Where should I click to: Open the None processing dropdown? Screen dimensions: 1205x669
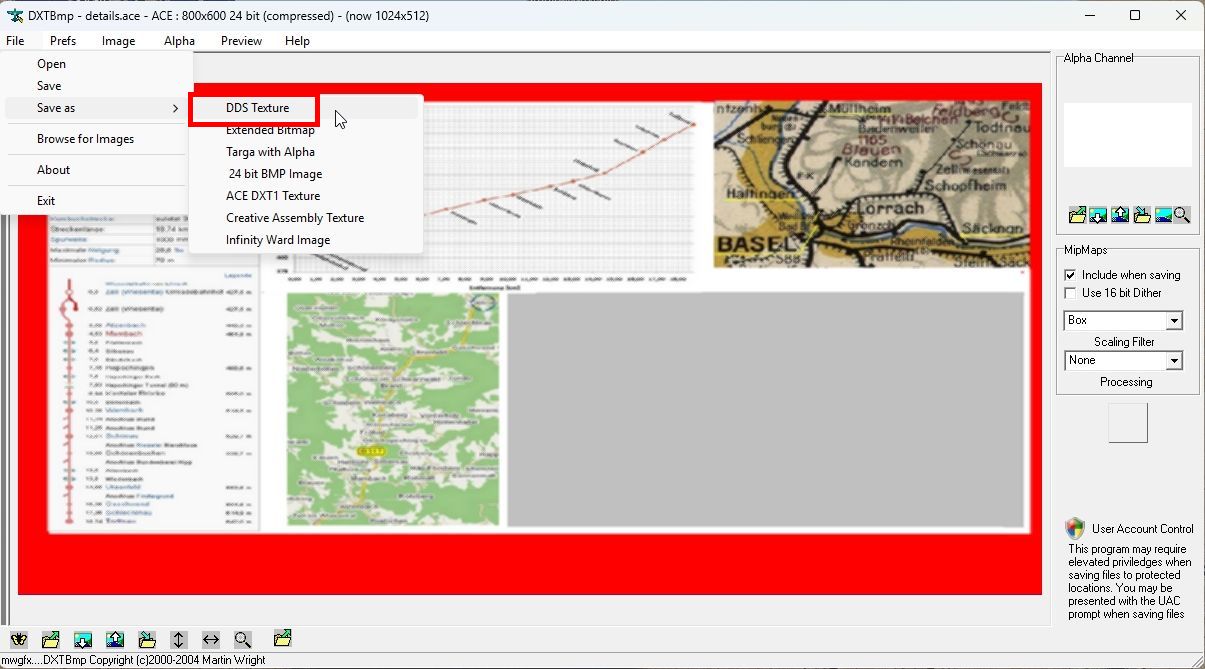tap(1174, 361)
